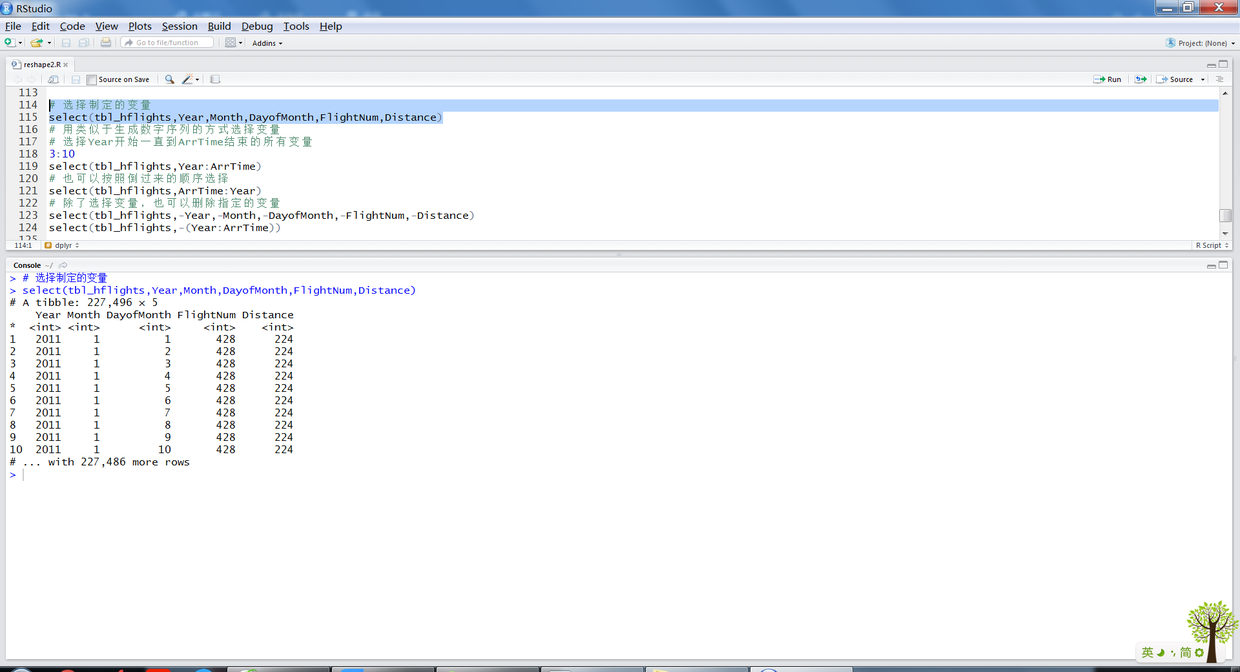The height and width of the screenshot is (672, 1240).
Task: Click editor scrollbar down arrow
Action: click(x=1225, y=233)
